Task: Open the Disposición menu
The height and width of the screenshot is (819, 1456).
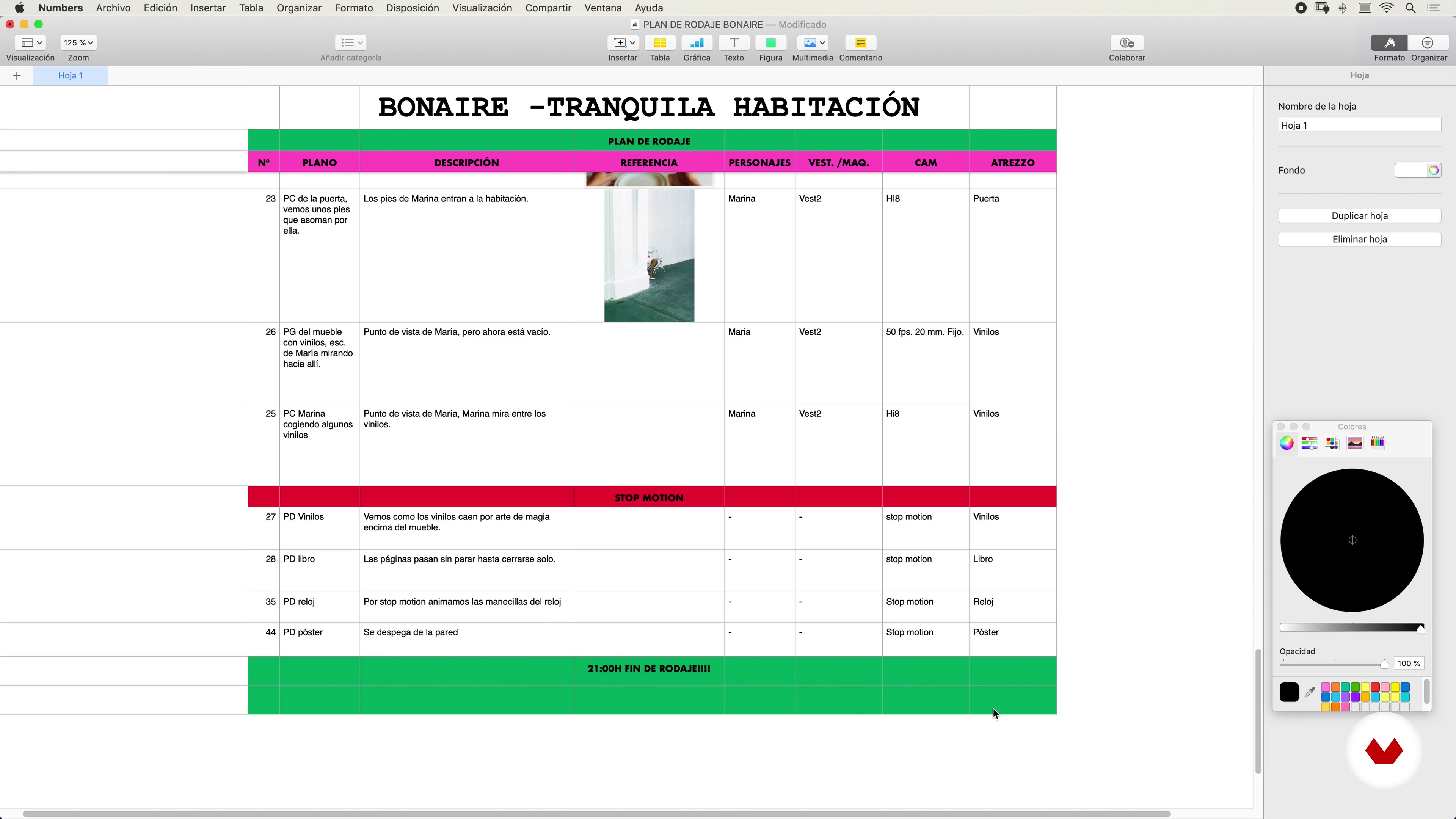Action: (x=412, y=8)
